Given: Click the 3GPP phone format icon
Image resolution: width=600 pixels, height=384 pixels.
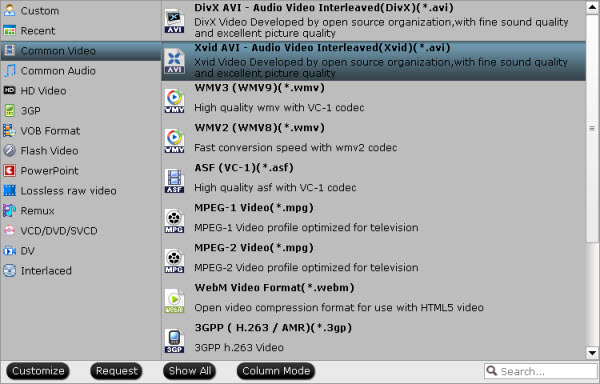Looking at the screenshot, I should (174, 341).
